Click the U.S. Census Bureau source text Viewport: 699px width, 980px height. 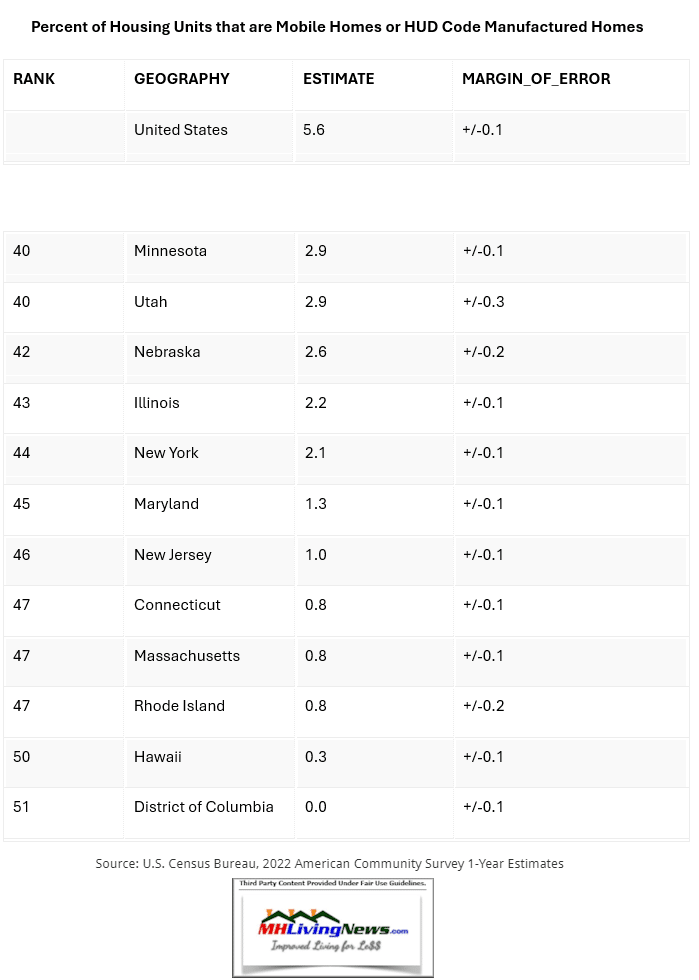click(330, 863)
